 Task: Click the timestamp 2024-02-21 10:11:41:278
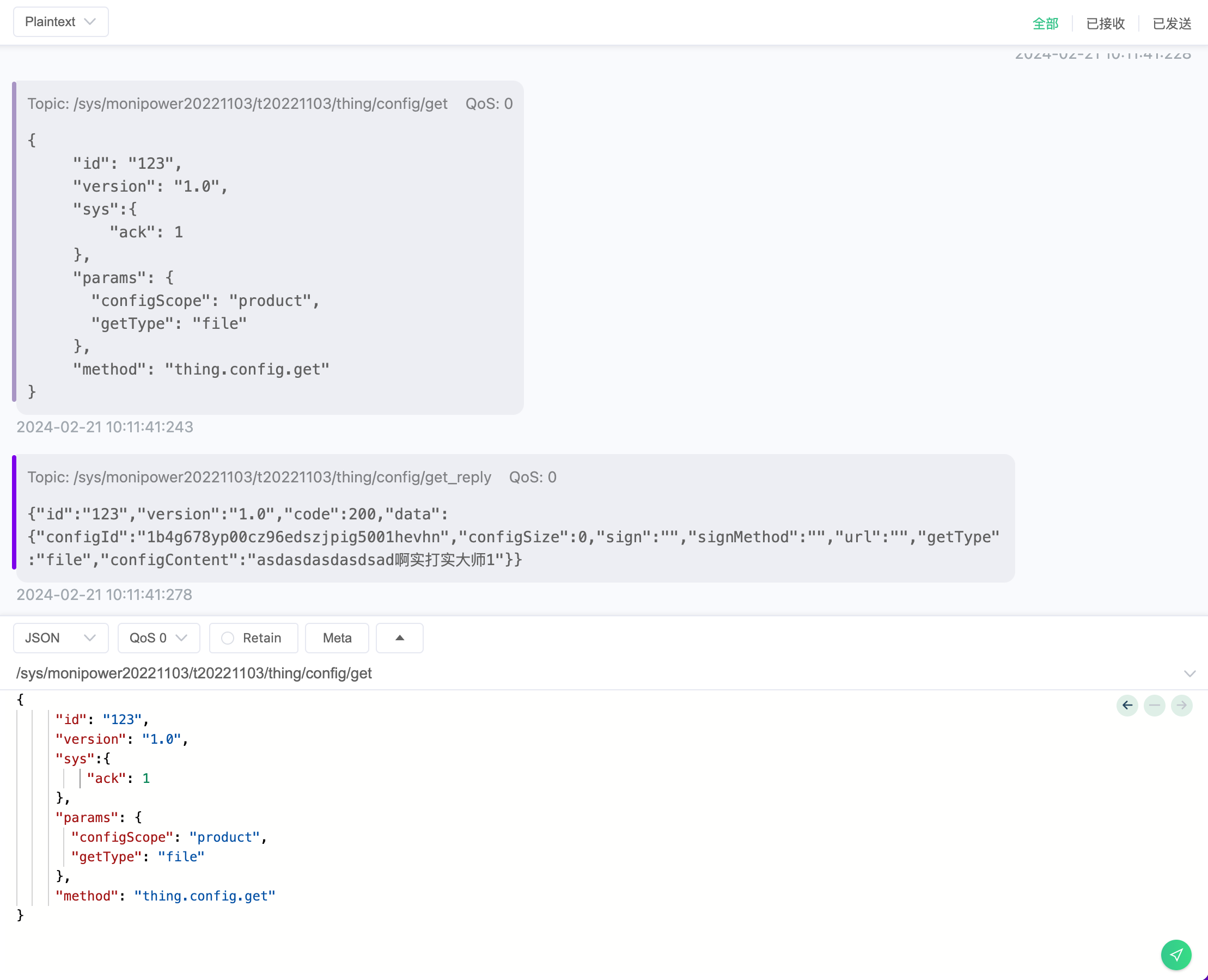tap(105, 595)
